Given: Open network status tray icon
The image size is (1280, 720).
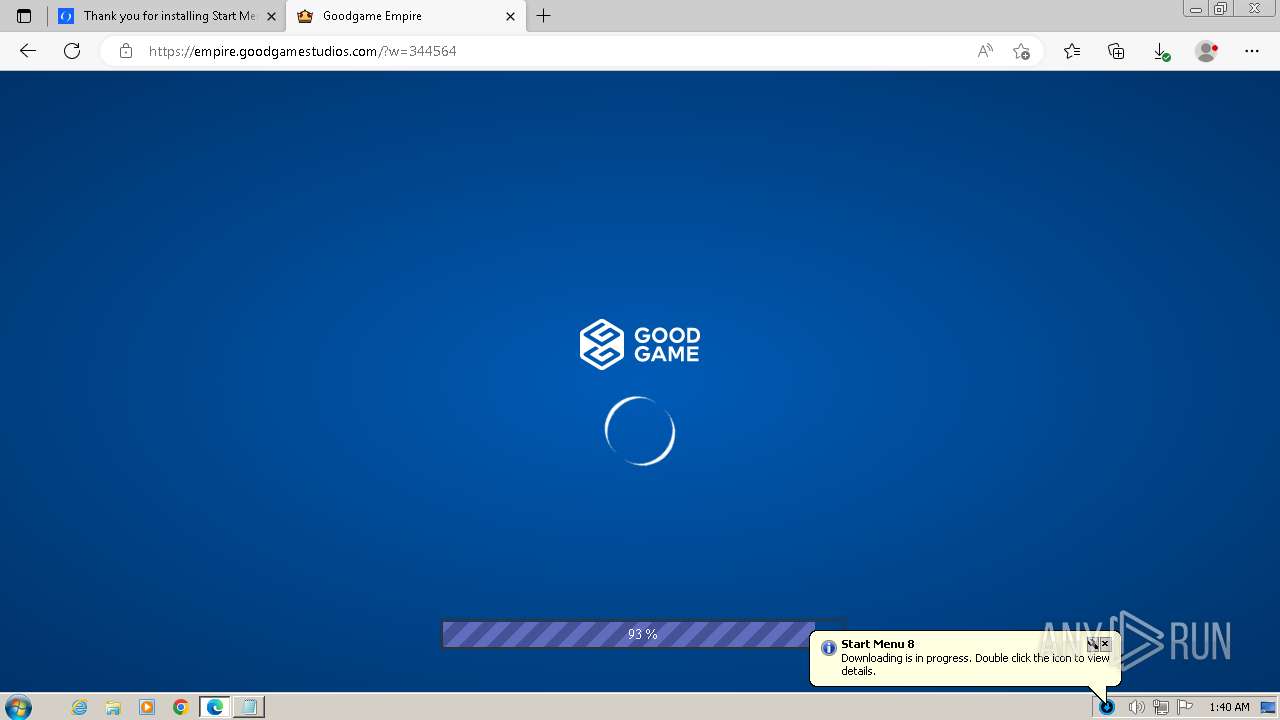Looking at the screenshot, I should 1160,707.
